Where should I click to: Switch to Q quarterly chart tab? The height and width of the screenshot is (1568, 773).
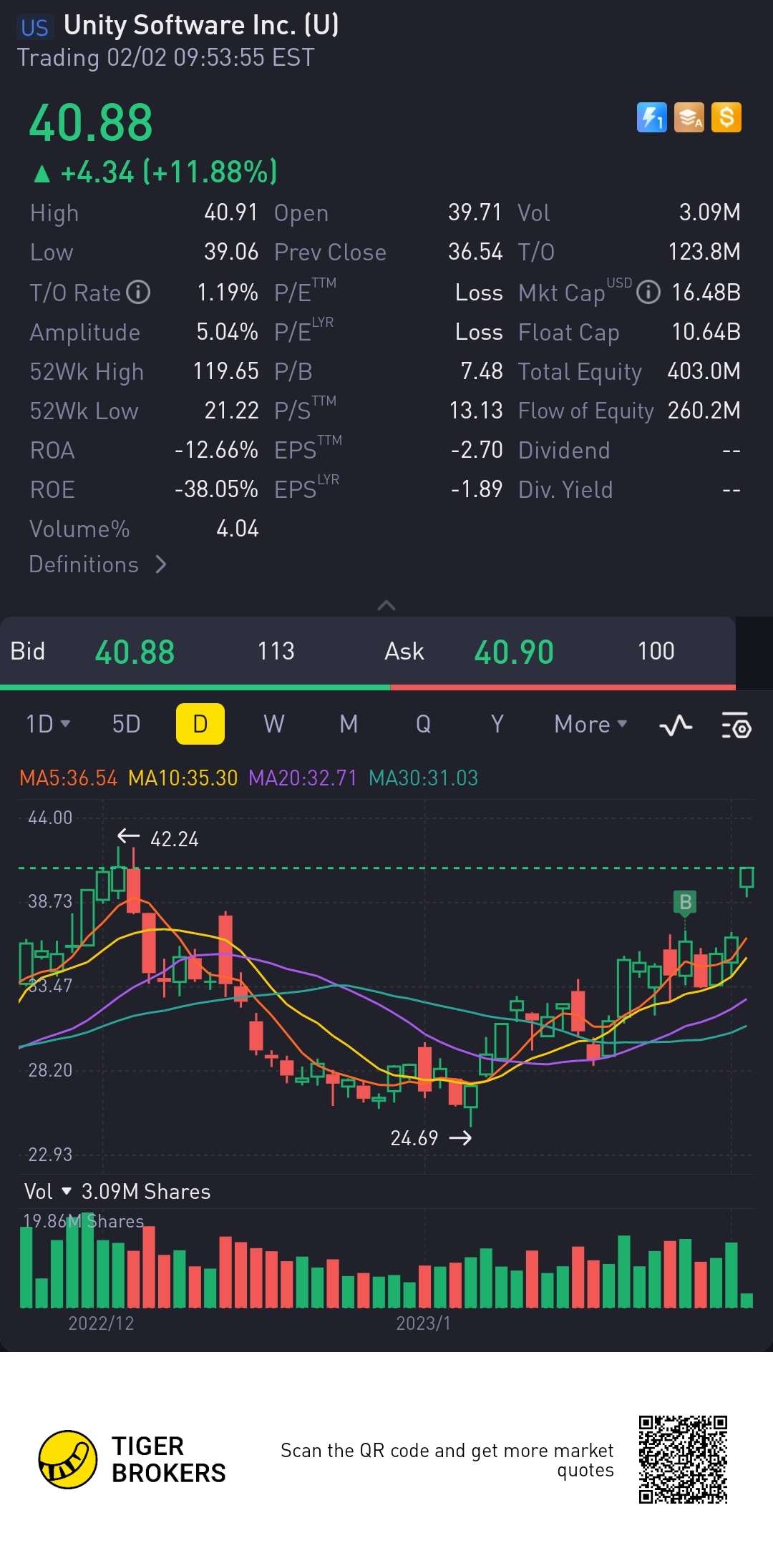(423, 724)
